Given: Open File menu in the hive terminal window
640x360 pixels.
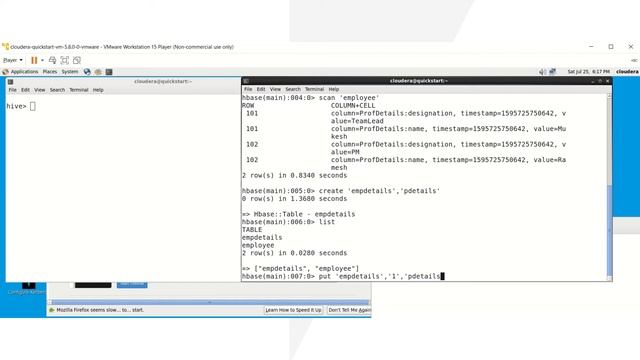Looking at the screenshot, I should pos(13,90).
